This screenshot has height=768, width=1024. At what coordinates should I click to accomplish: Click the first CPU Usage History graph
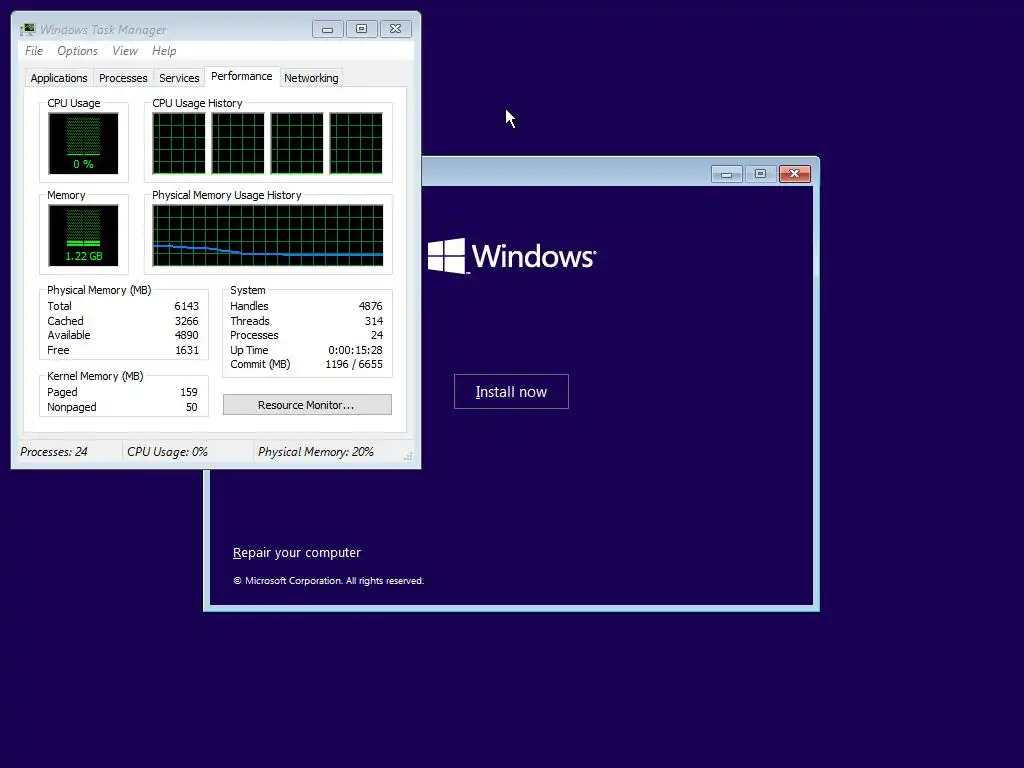[x=179, y=144]
